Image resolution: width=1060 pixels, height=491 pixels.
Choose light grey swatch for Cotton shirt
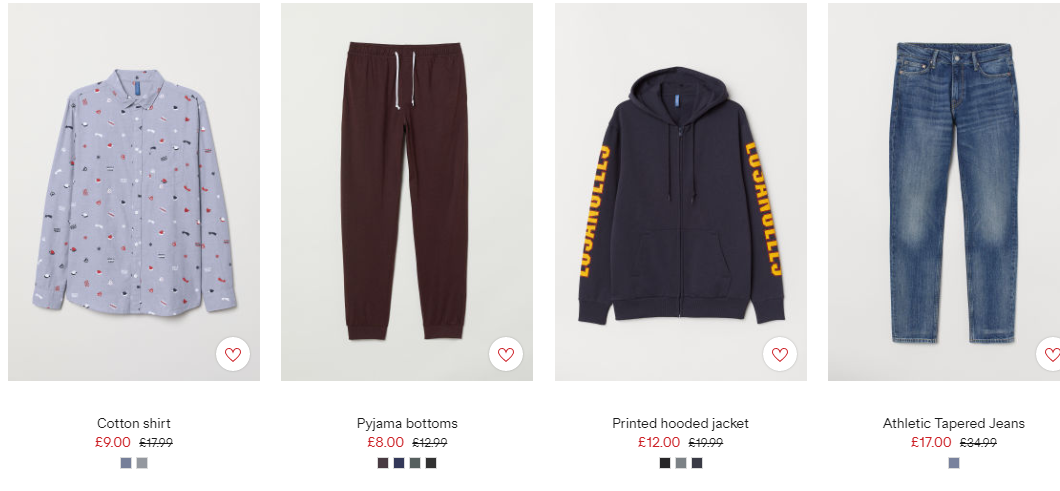coord(142,463)
